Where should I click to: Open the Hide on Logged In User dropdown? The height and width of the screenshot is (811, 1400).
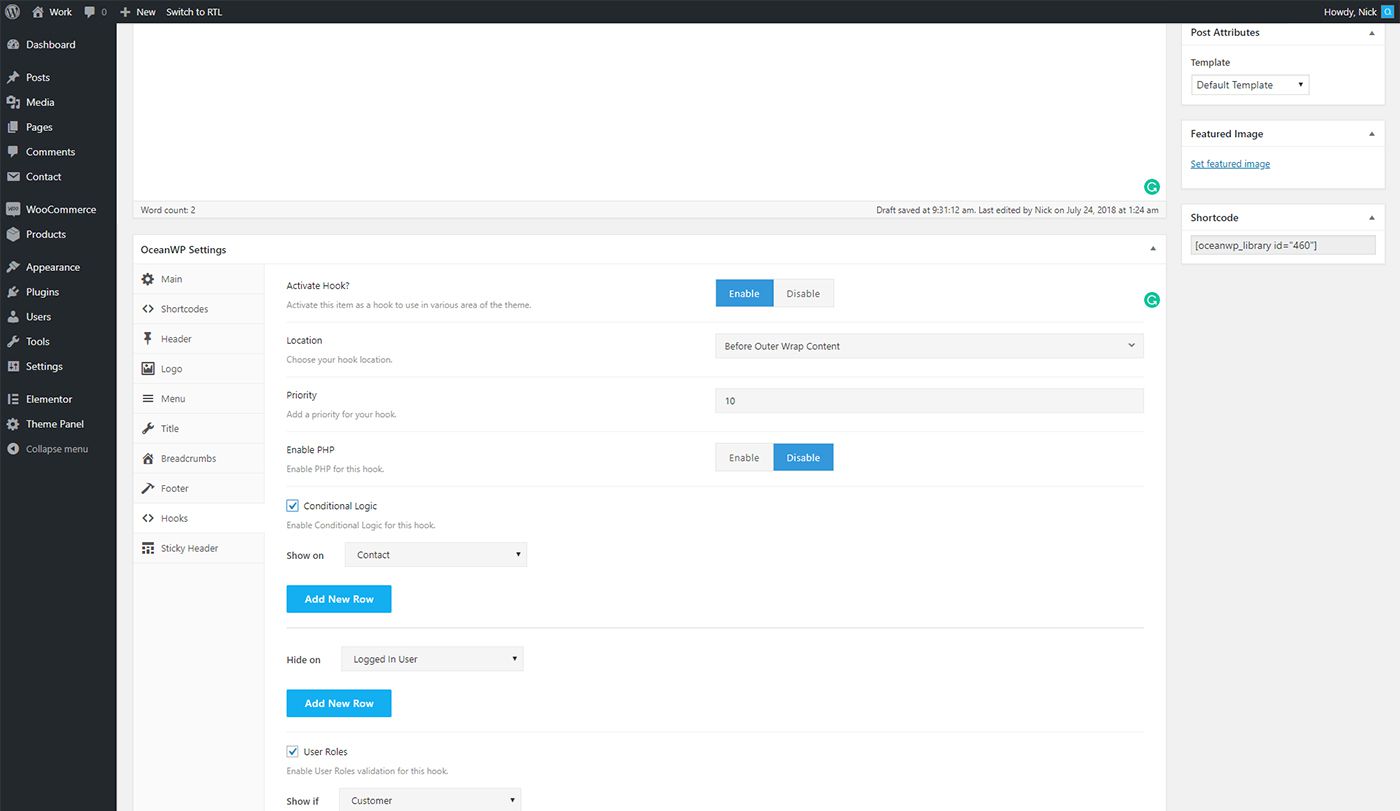[432, 659]
